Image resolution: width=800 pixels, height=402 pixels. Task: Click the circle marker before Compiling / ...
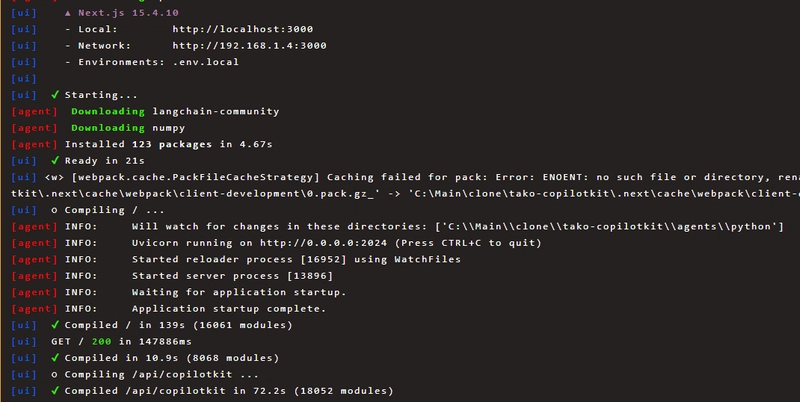click(54, 210)
